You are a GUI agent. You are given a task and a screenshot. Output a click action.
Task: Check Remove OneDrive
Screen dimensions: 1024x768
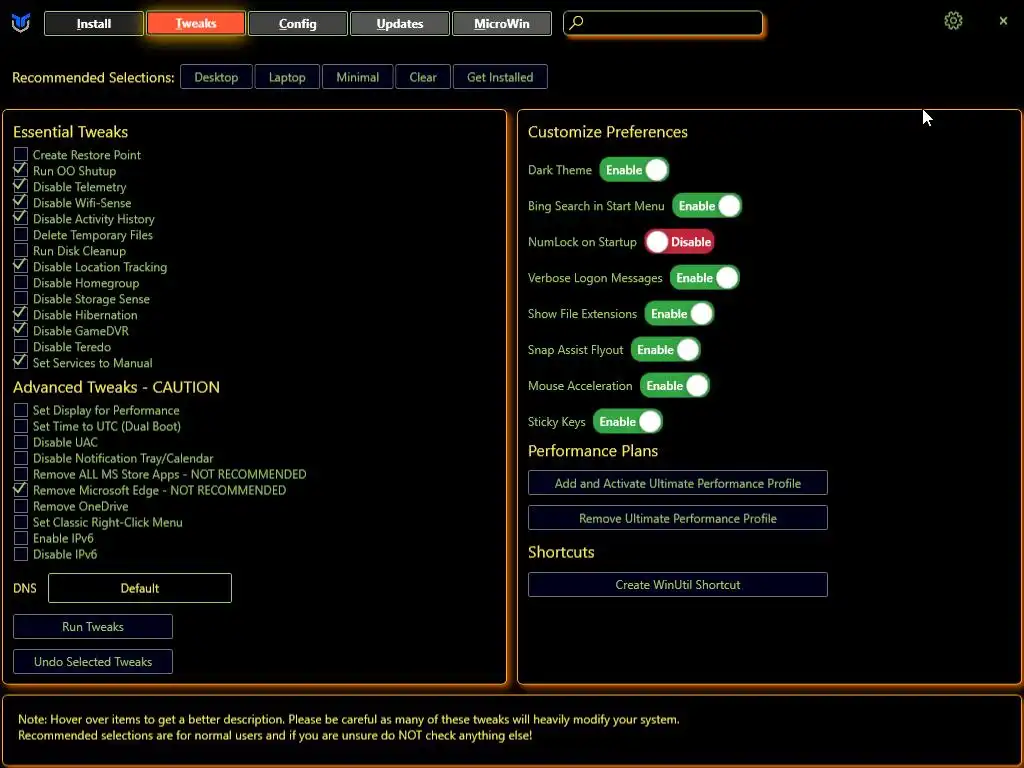21,506
